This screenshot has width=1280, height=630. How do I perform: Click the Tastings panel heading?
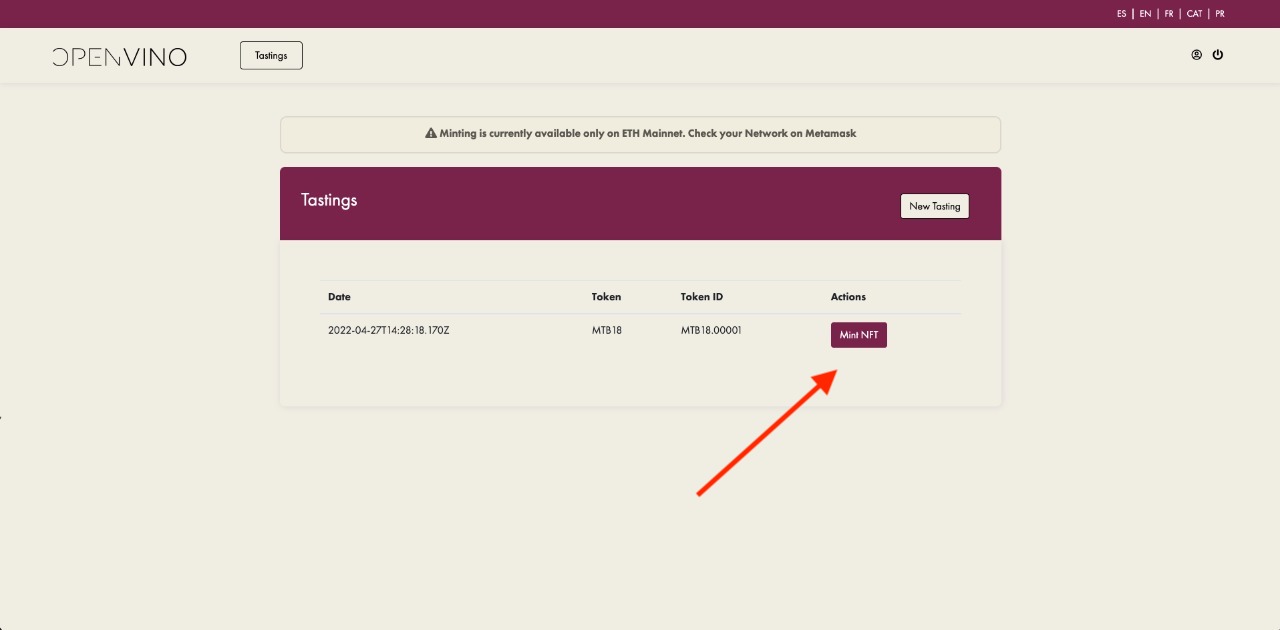pos(329,200)
